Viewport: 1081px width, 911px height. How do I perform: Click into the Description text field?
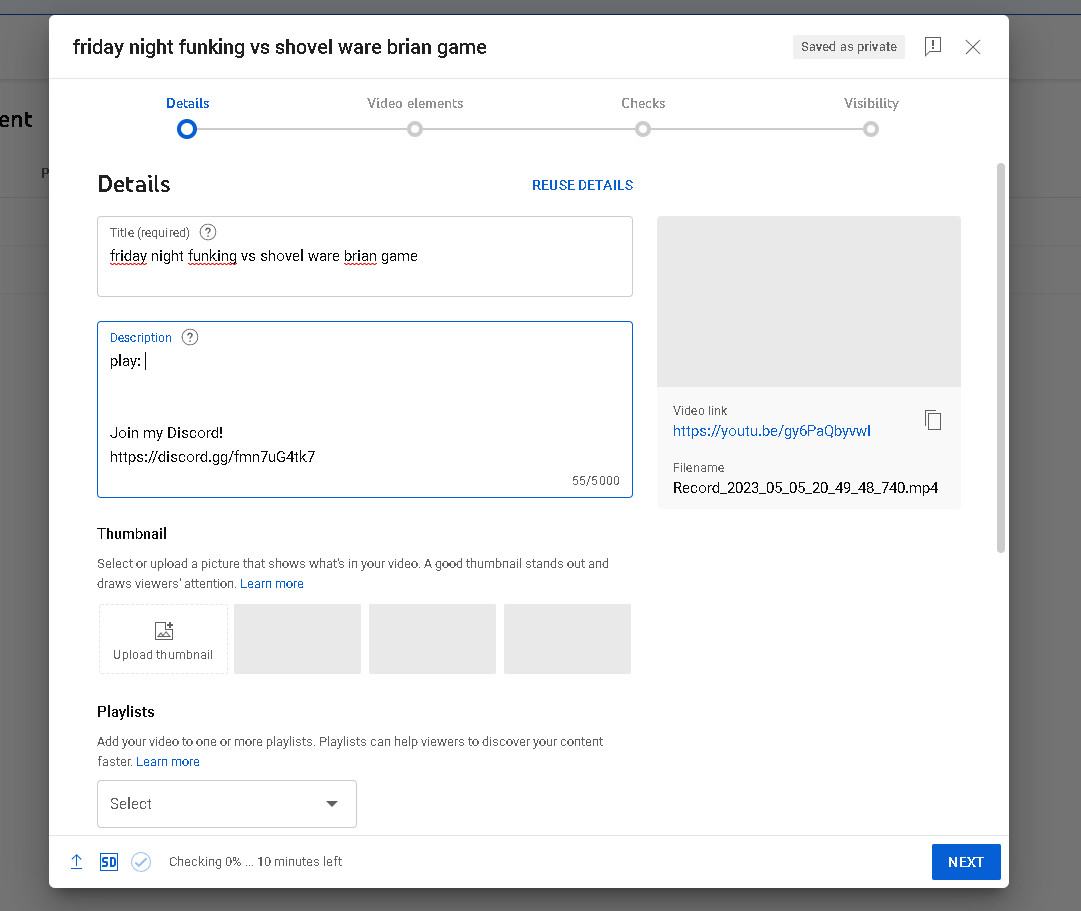click(365, 409)
